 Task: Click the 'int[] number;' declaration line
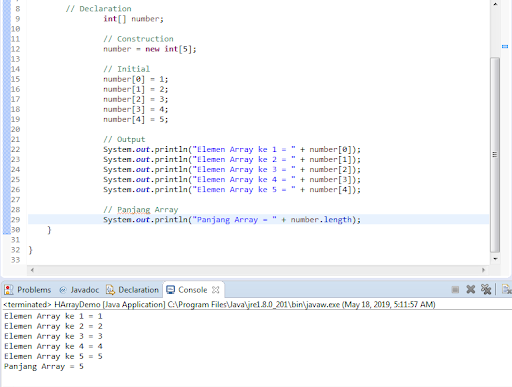pos(133,19)
